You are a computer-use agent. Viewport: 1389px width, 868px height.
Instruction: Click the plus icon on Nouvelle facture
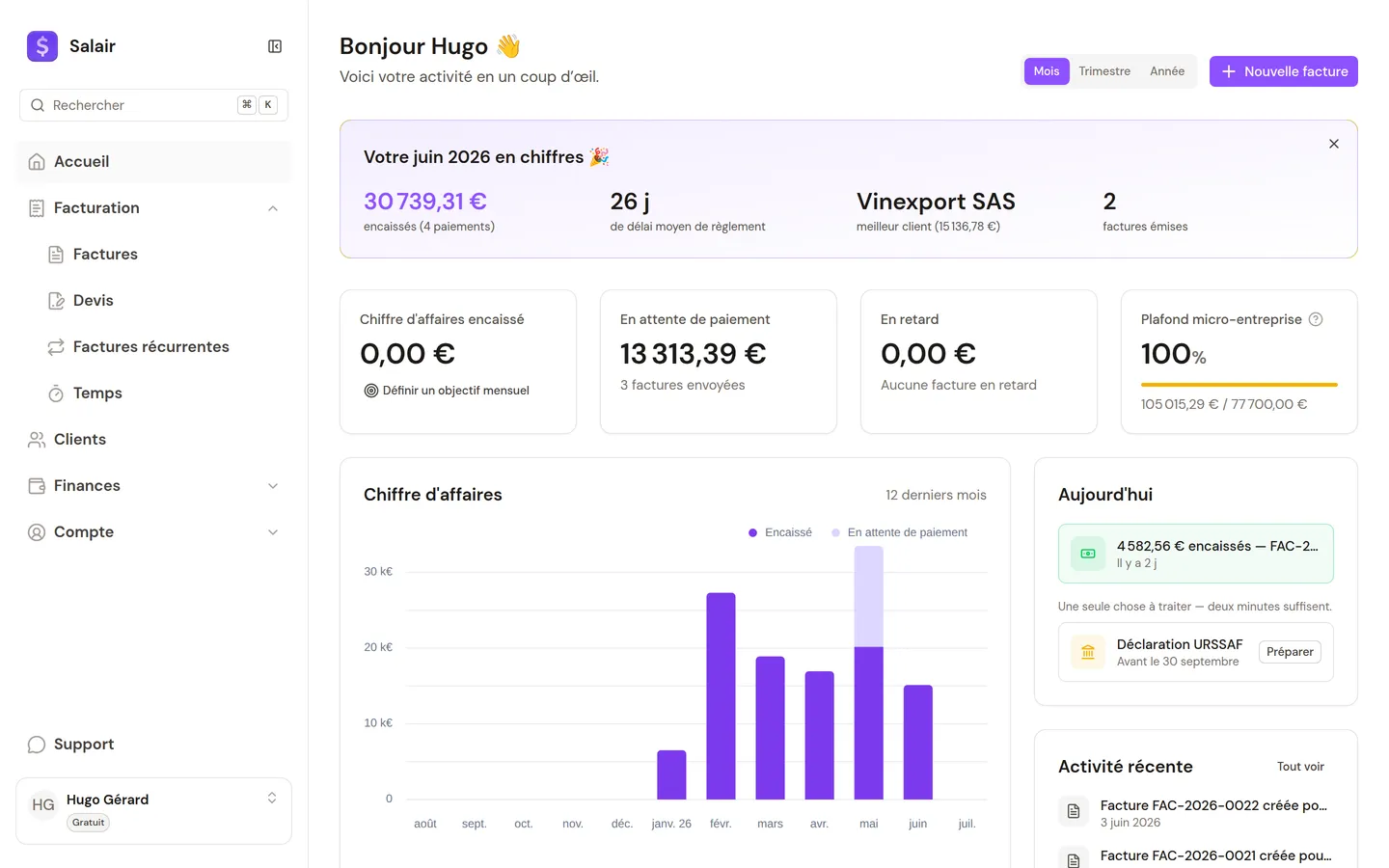(x=1229, y=71)
